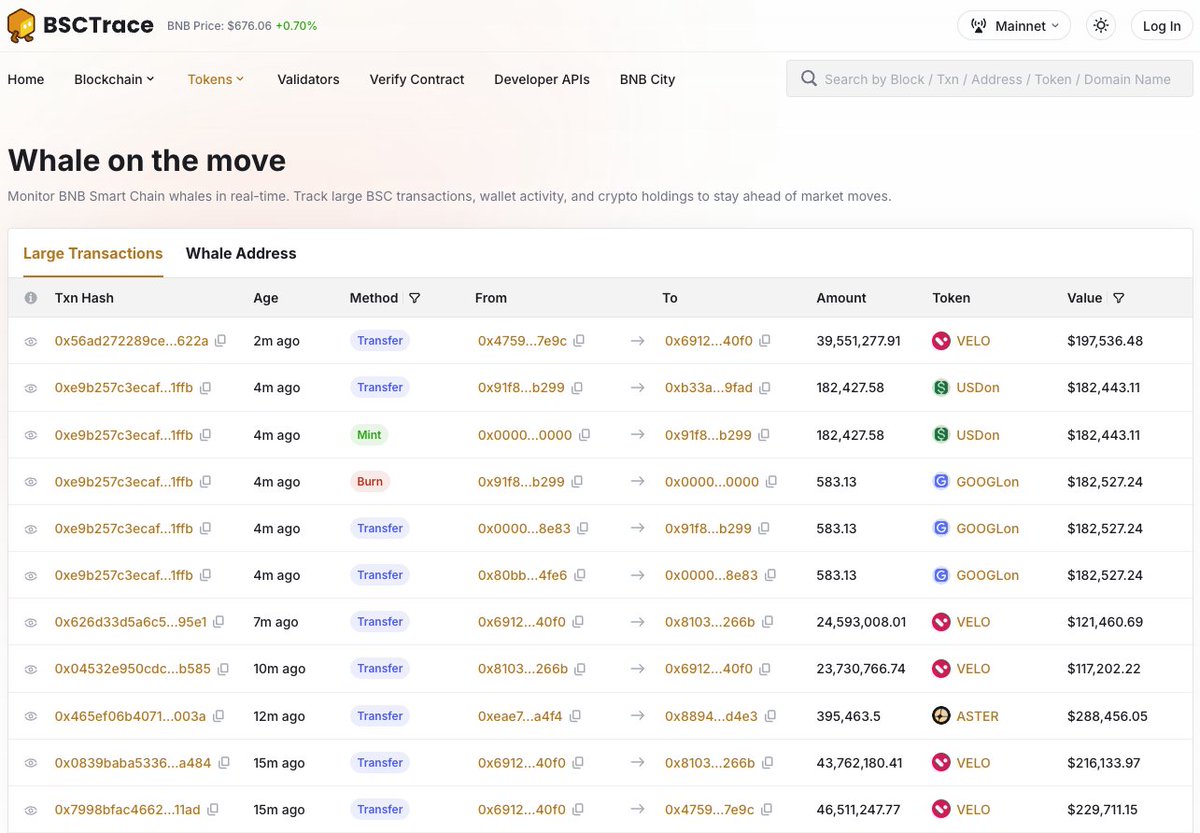Screen dimensions: 1200x833
Task: Preview the 0x465ef06b4071...003a transaction eye icon
Action: [31, 717]
